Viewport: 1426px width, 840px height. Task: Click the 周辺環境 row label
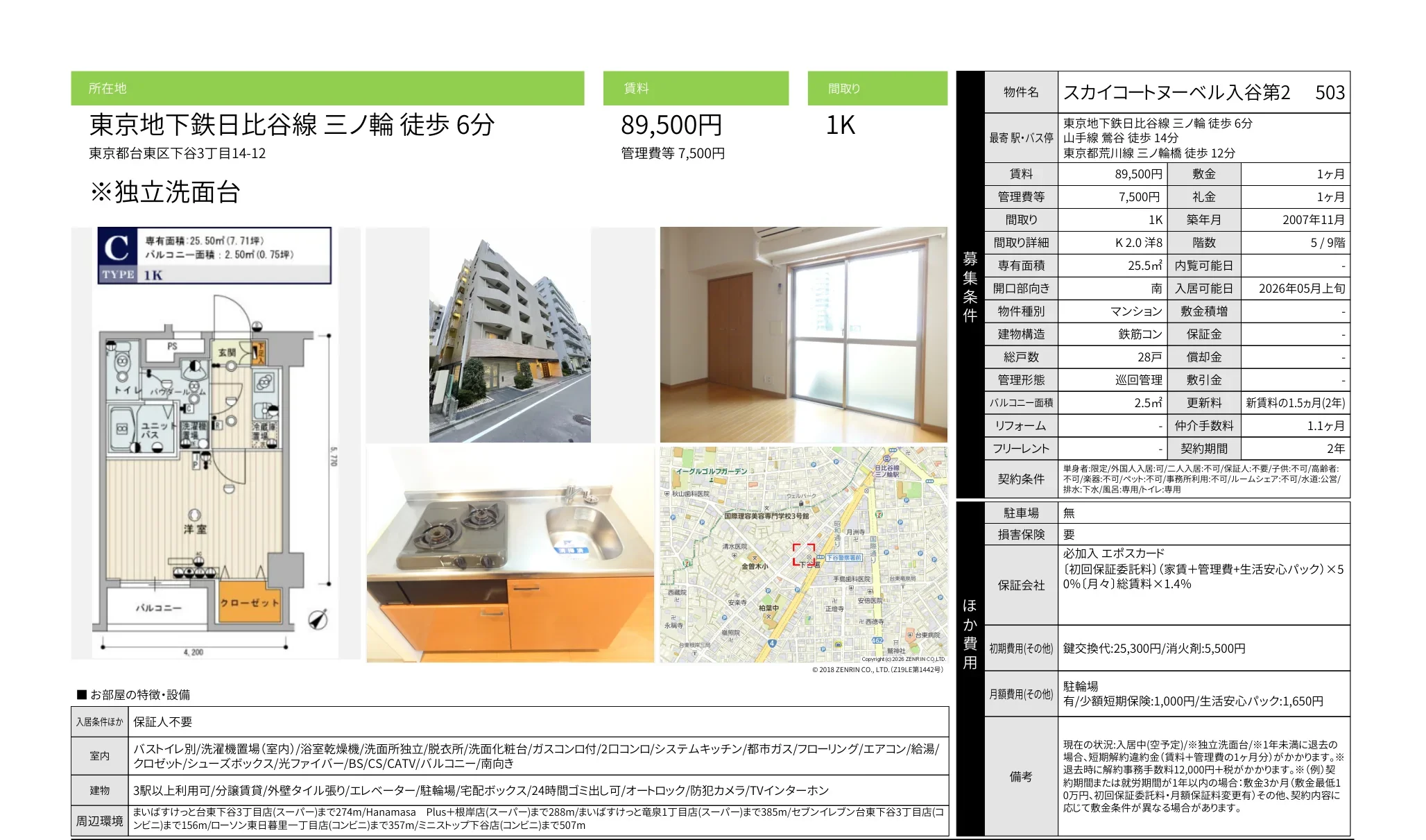point(99,821)
